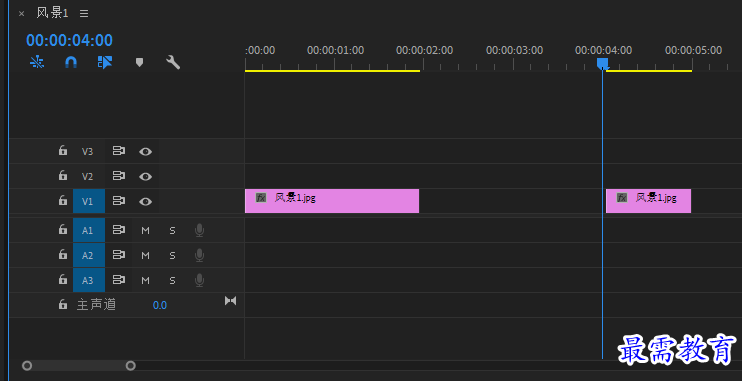This screenshot has height=381, width=742.
Task: Select the 风景1 sequence tab
Action: tap(53, 13)
